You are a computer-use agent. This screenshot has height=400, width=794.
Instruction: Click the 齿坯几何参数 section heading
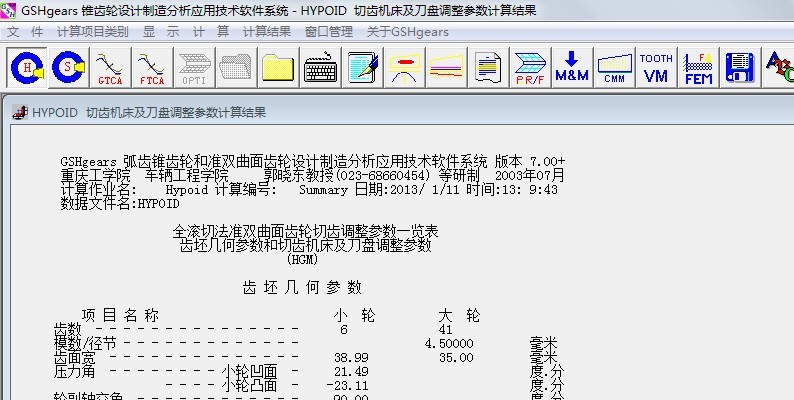(302, 288)
